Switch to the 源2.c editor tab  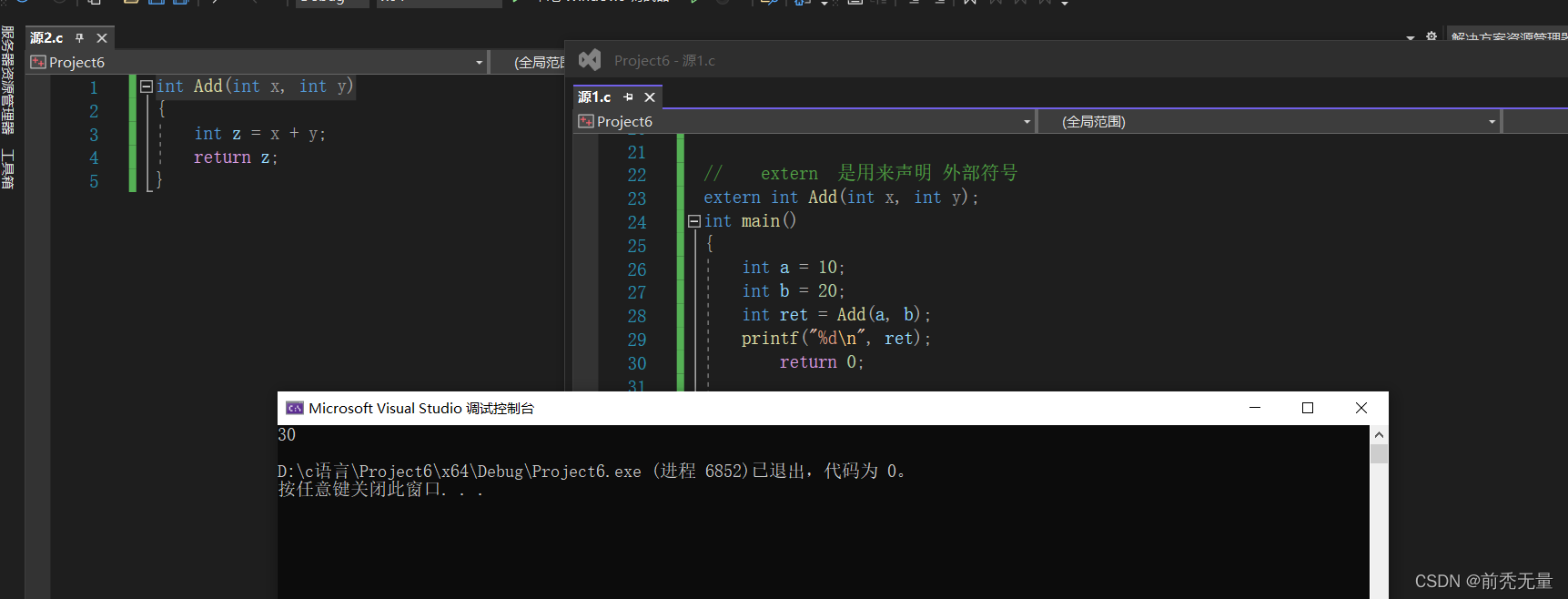(46, 38)
